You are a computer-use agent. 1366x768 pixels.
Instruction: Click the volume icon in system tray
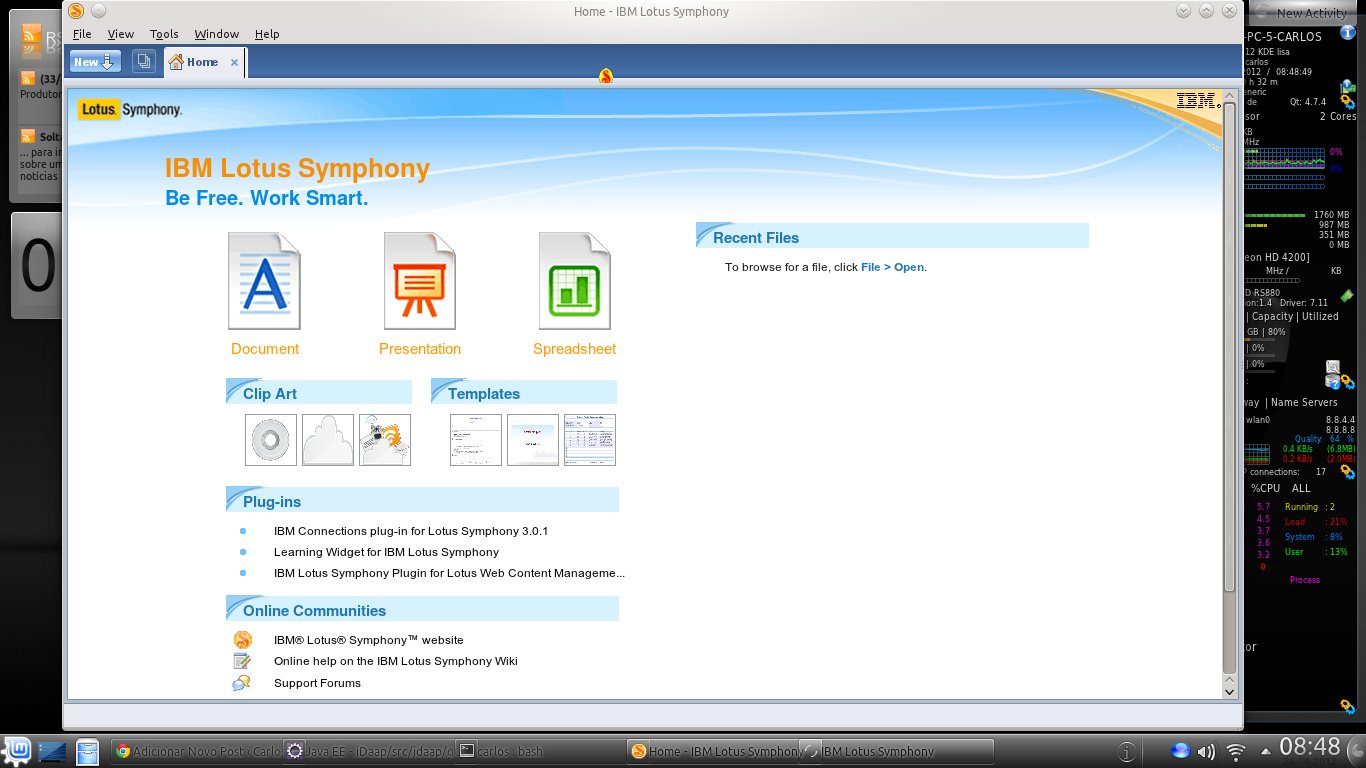[1206, 751]
